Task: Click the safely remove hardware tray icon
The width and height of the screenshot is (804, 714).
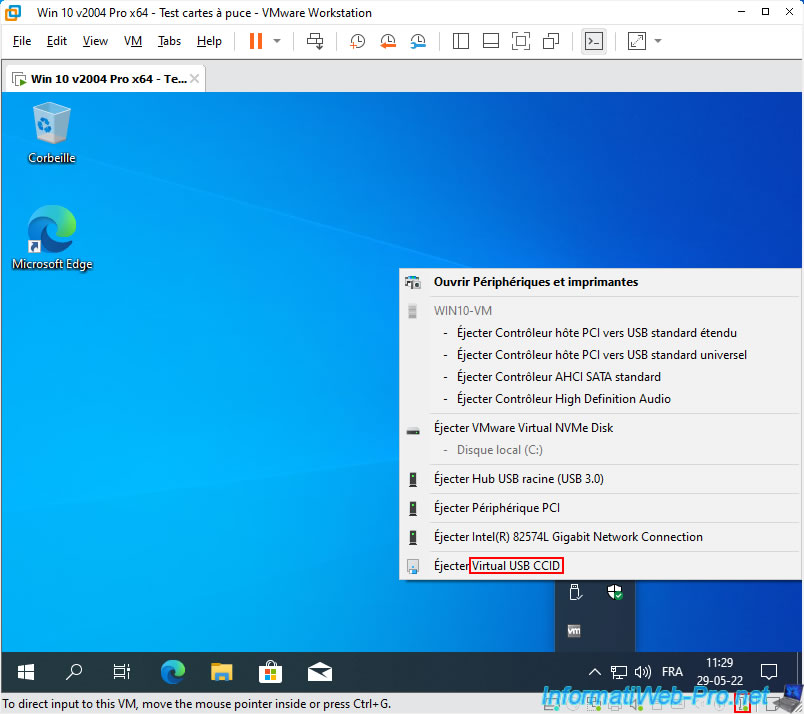Action: [575, 592]
